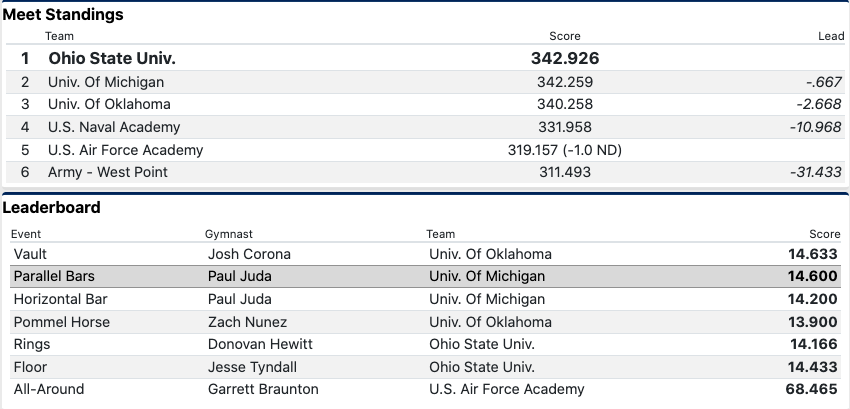Select Horizontal Bar event entry

pyautogui.click(x=60, y=299)
